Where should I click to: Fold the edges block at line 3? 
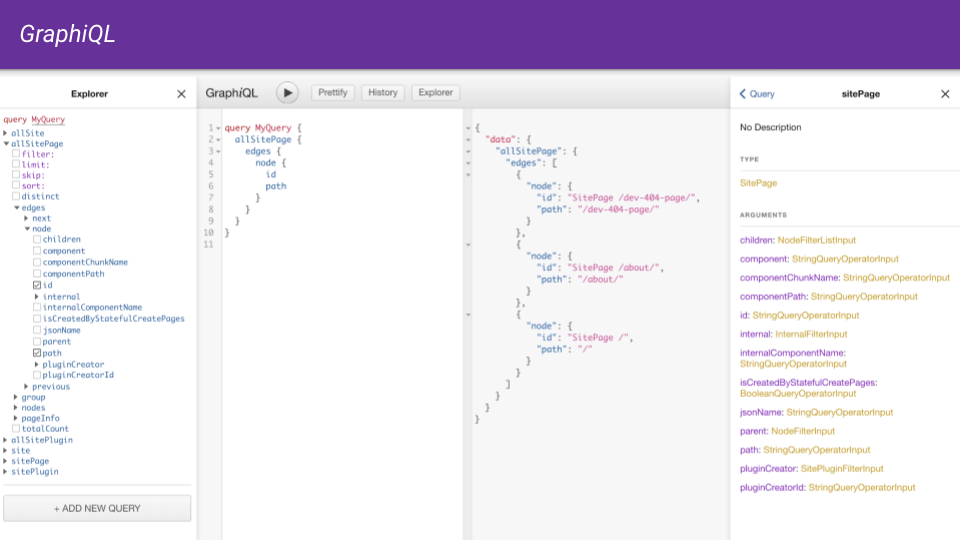click(x=218, y=151)
